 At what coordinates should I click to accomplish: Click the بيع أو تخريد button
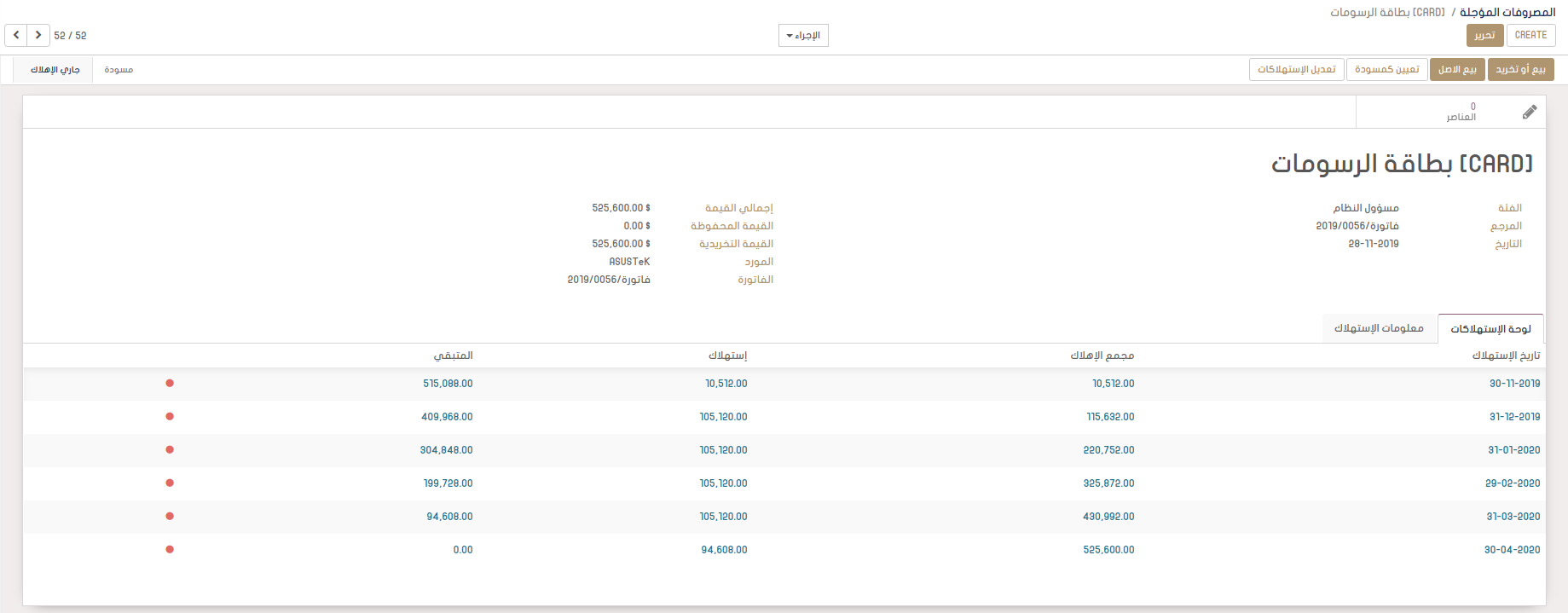[1520, 70]
